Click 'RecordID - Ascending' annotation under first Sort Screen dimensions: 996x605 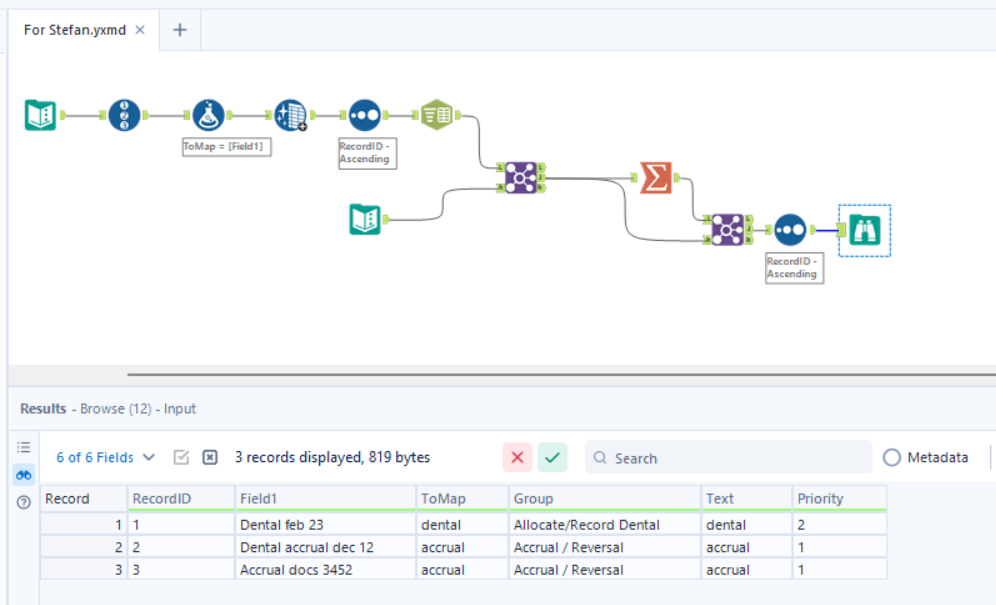click(x=367, y=153)
